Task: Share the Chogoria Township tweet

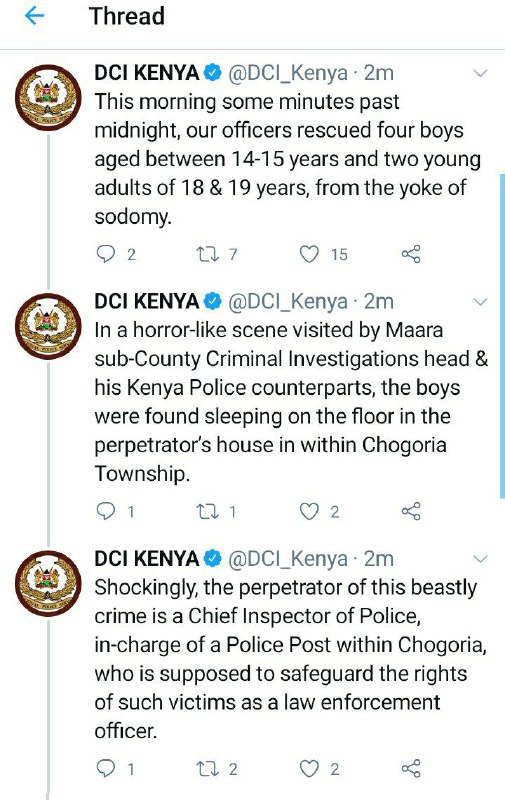Action: pos(411,511)
